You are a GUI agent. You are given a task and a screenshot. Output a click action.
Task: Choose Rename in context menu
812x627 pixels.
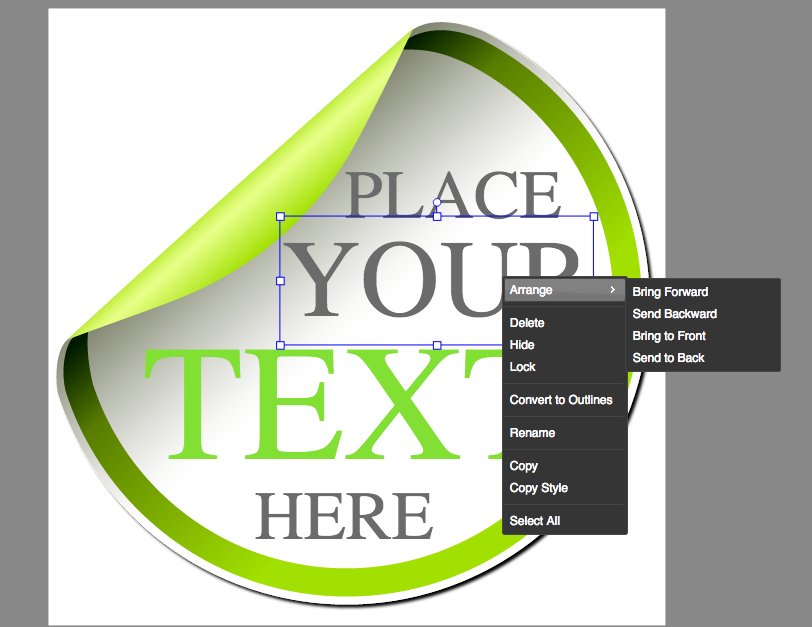[x=532, y=433]
